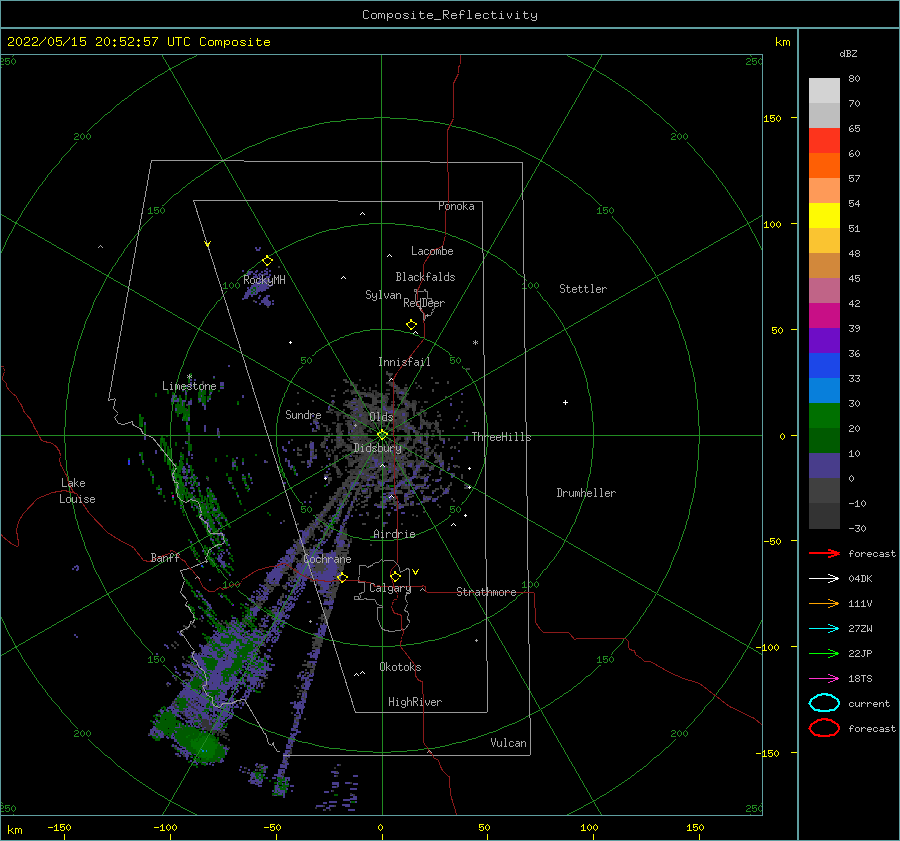
Task: Click the 18TS legend label
Action: tap(860, 679)
